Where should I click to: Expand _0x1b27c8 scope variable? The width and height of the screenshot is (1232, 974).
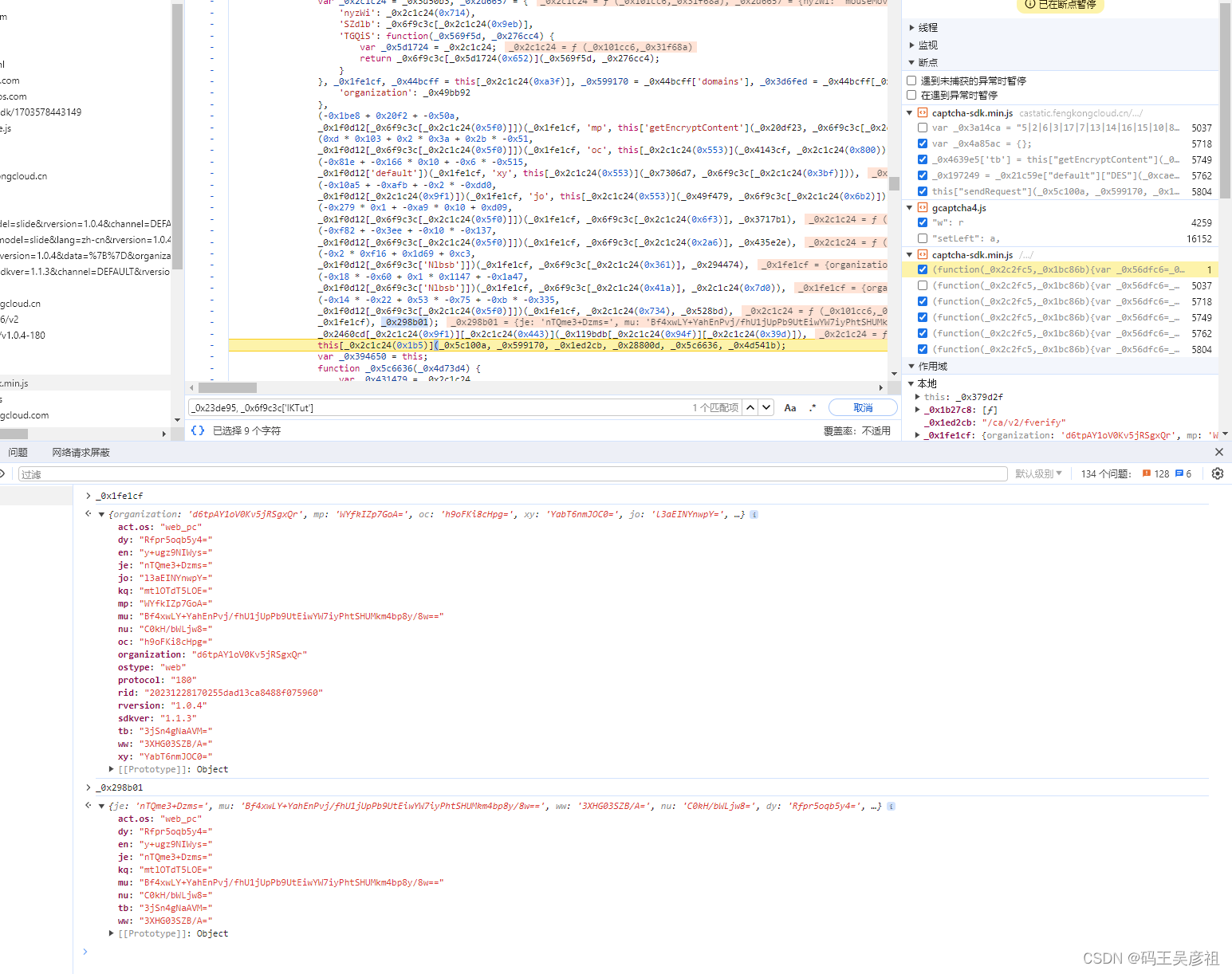(x=918, y=410)
